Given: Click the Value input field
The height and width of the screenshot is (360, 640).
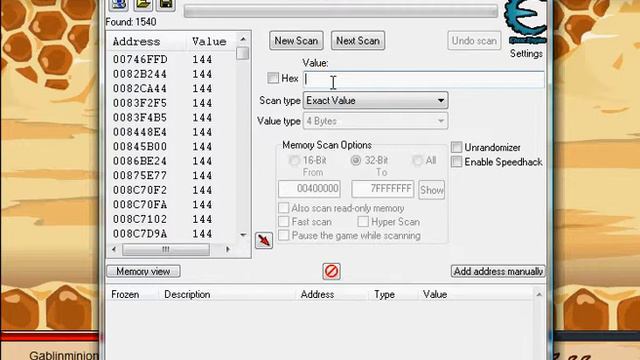Looking at the screenshot, I should click(x=424, y=79).
